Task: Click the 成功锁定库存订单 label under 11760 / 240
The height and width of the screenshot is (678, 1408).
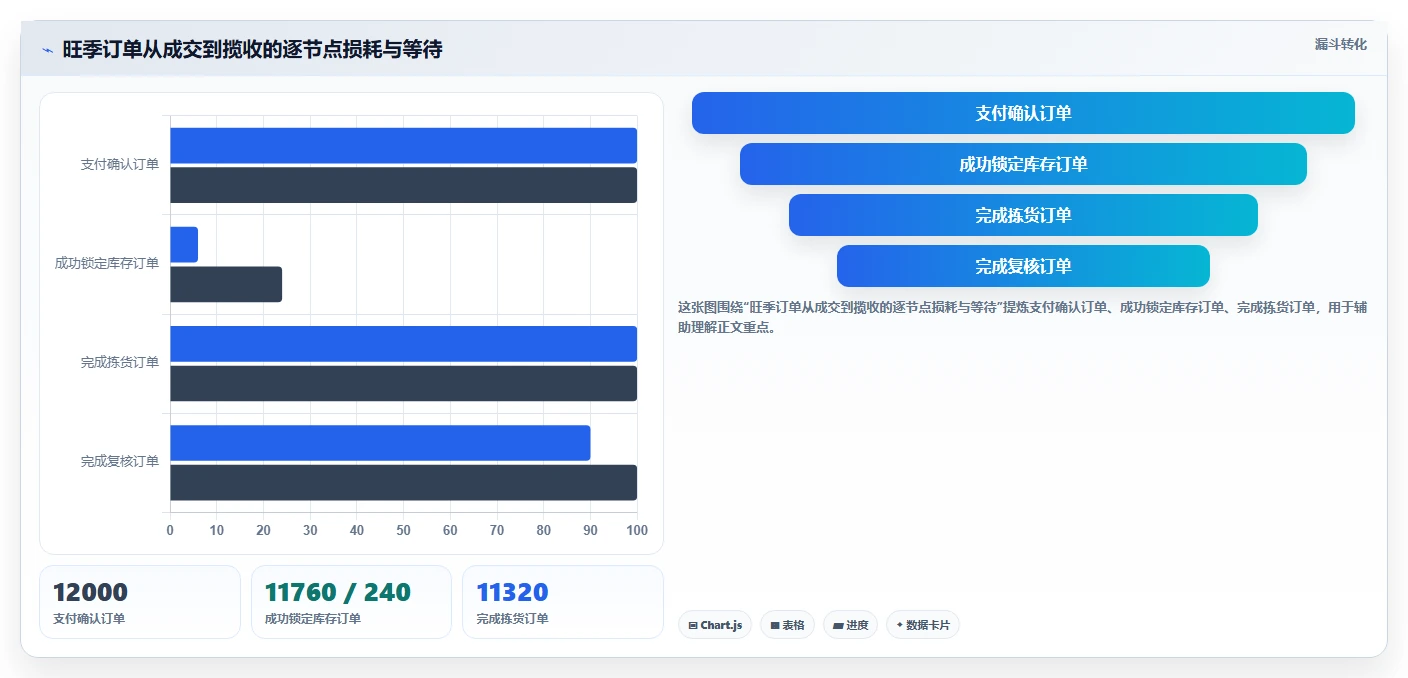Action: click(x=313, y=618)
